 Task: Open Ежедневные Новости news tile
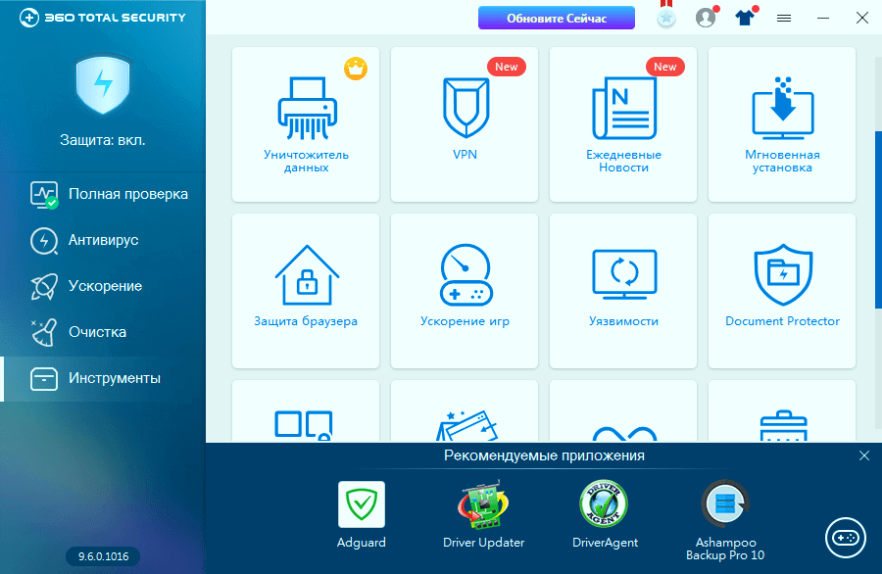tap(623, 124)
